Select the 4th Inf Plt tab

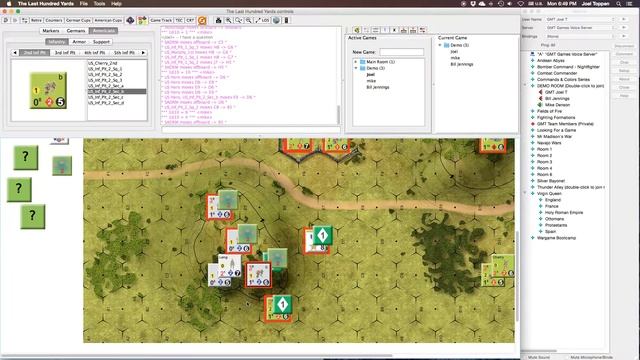point(95,53)
